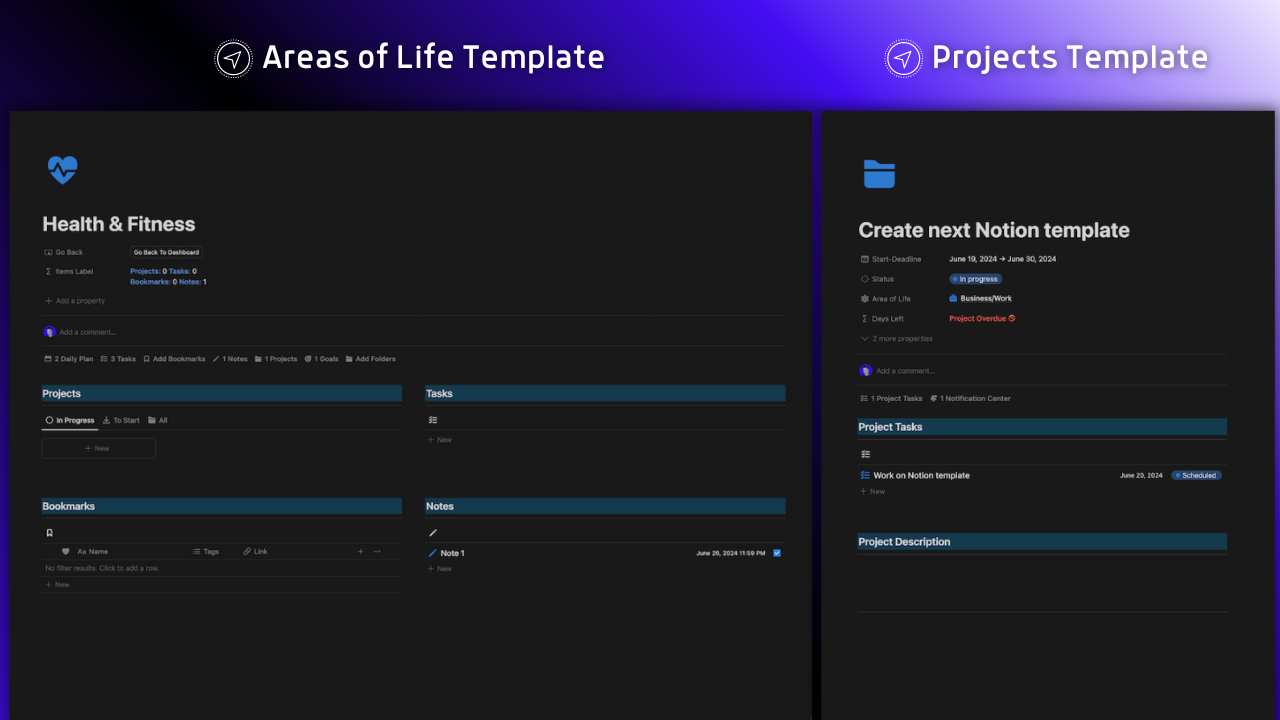This screenshot has height=720, width=1280.
Task: Open the Note 1 entry
Action: coord(453,553)
